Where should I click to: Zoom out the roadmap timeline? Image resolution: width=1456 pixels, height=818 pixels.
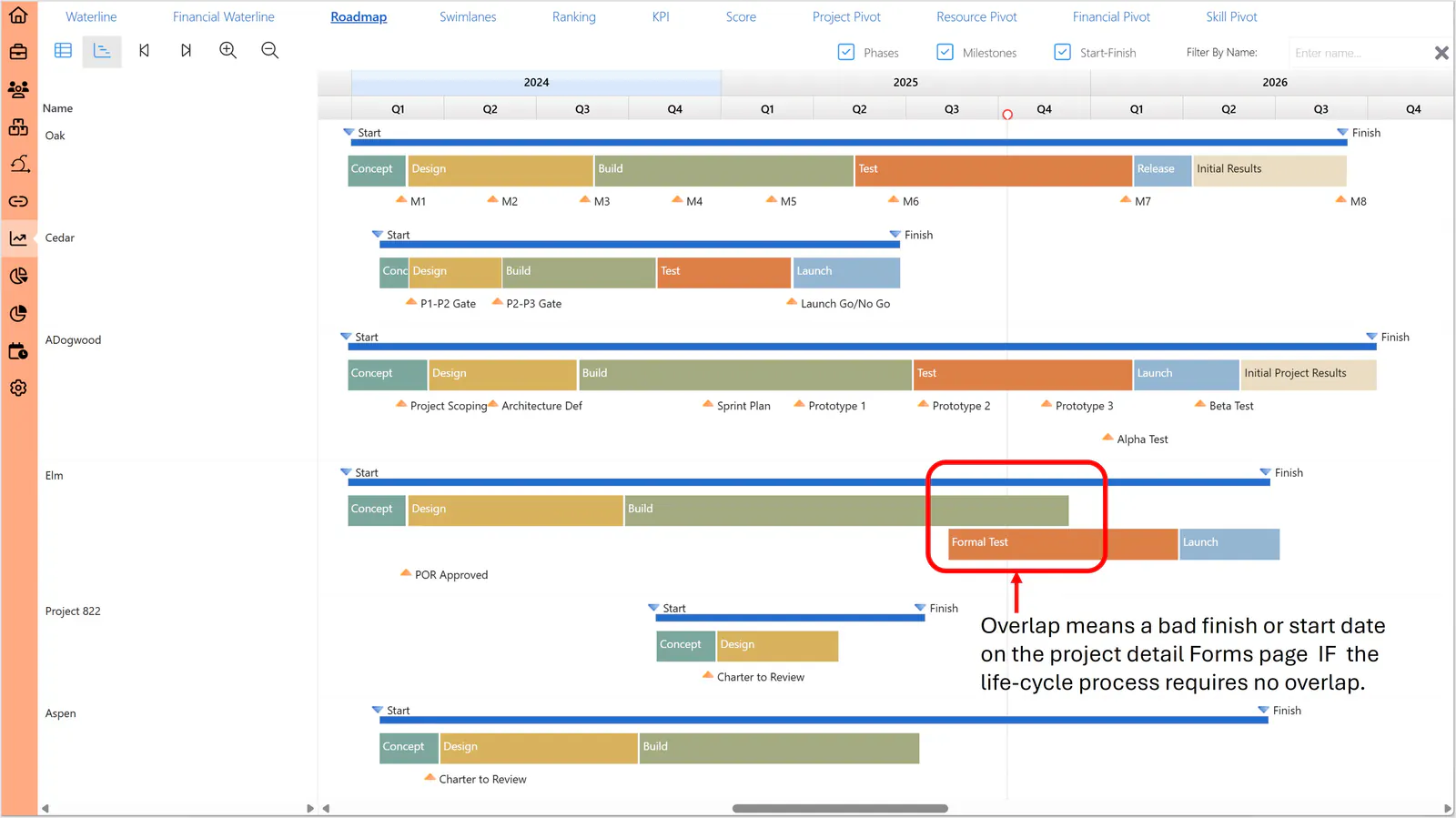tap(269, 51)
